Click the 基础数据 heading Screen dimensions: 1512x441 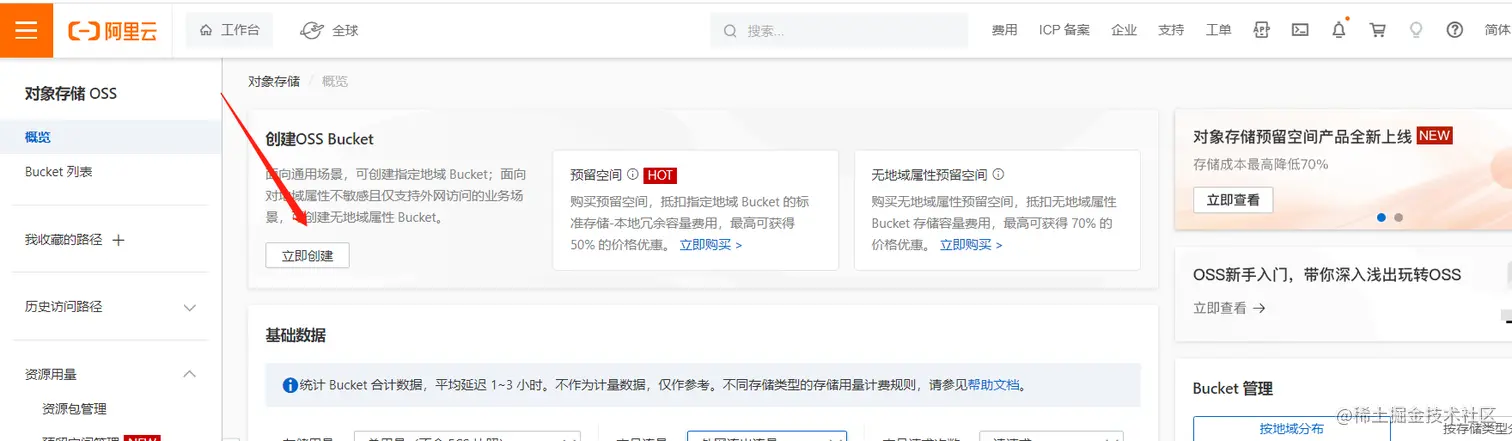pyautogui.click(x=296, y=335)
